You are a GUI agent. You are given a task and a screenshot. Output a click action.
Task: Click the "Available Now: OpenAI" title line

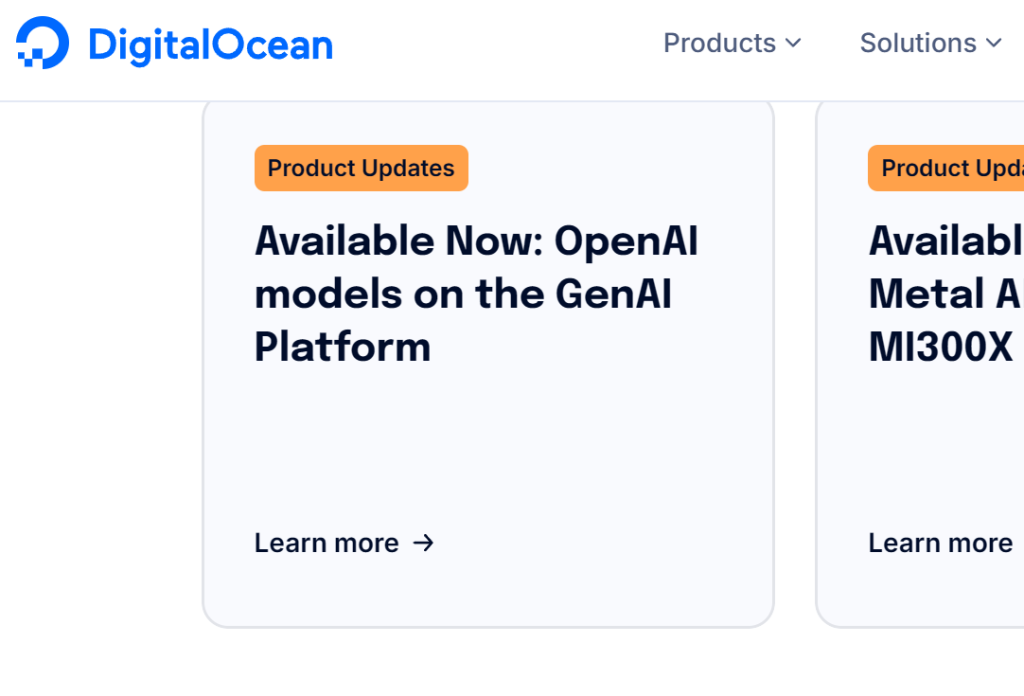click(476, 241)
